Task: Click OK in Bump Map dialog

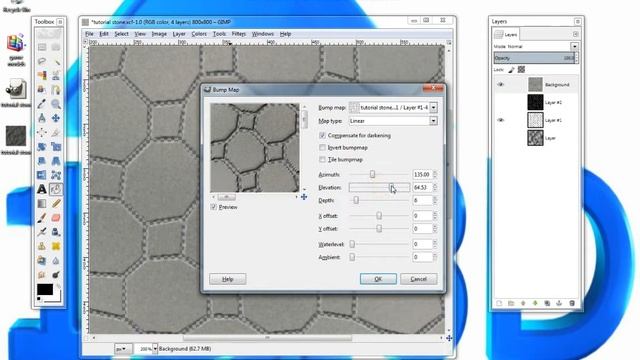Action: pyautogui.click(x=378, y=279)
